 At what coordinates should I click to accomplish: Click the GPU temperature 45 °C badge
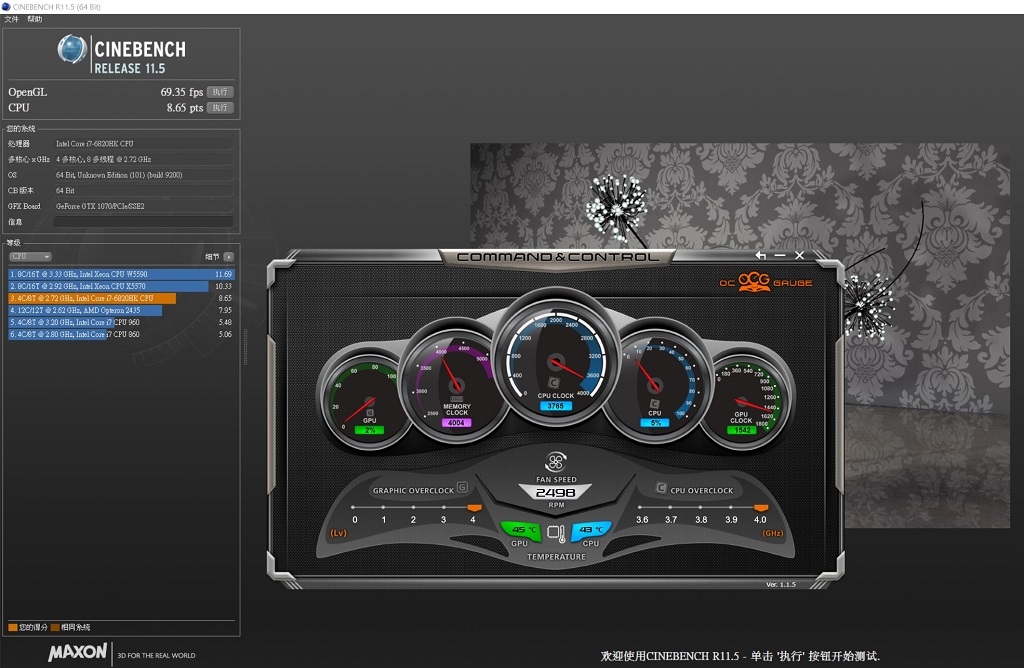[521, 530]
